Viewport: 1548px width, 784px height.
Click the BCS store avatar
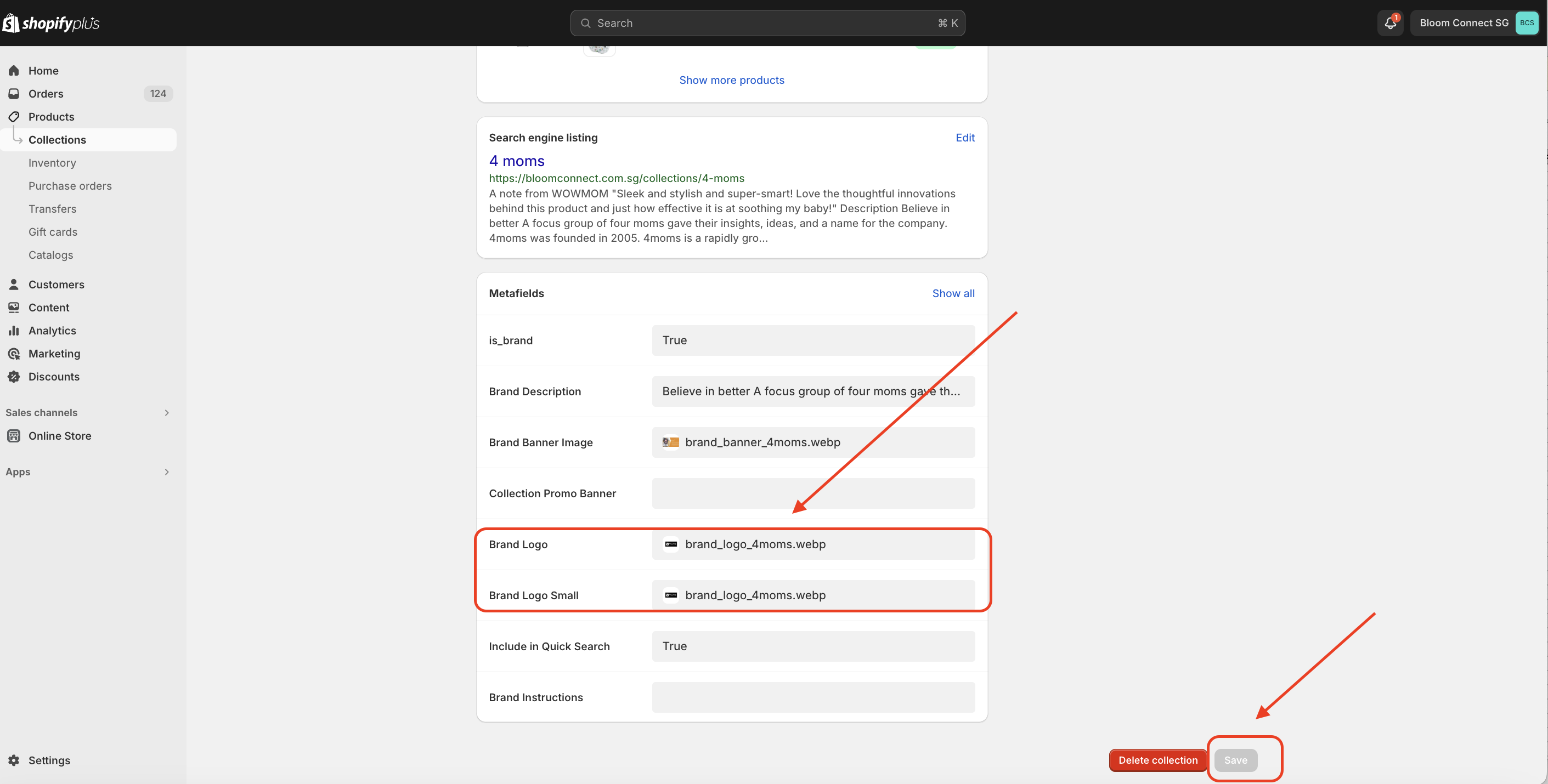(1527, 23)
